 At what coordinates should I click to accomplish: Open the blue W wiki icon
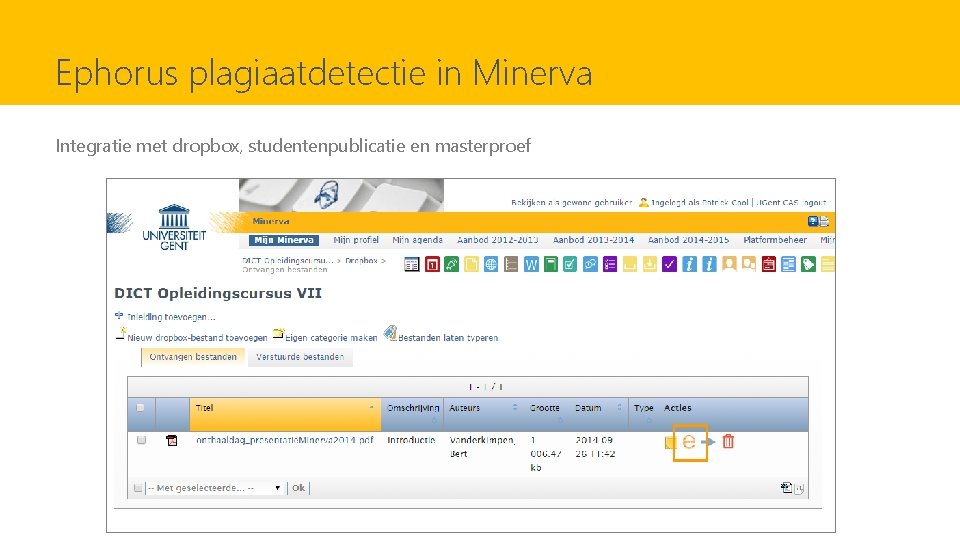pos(531,264)
